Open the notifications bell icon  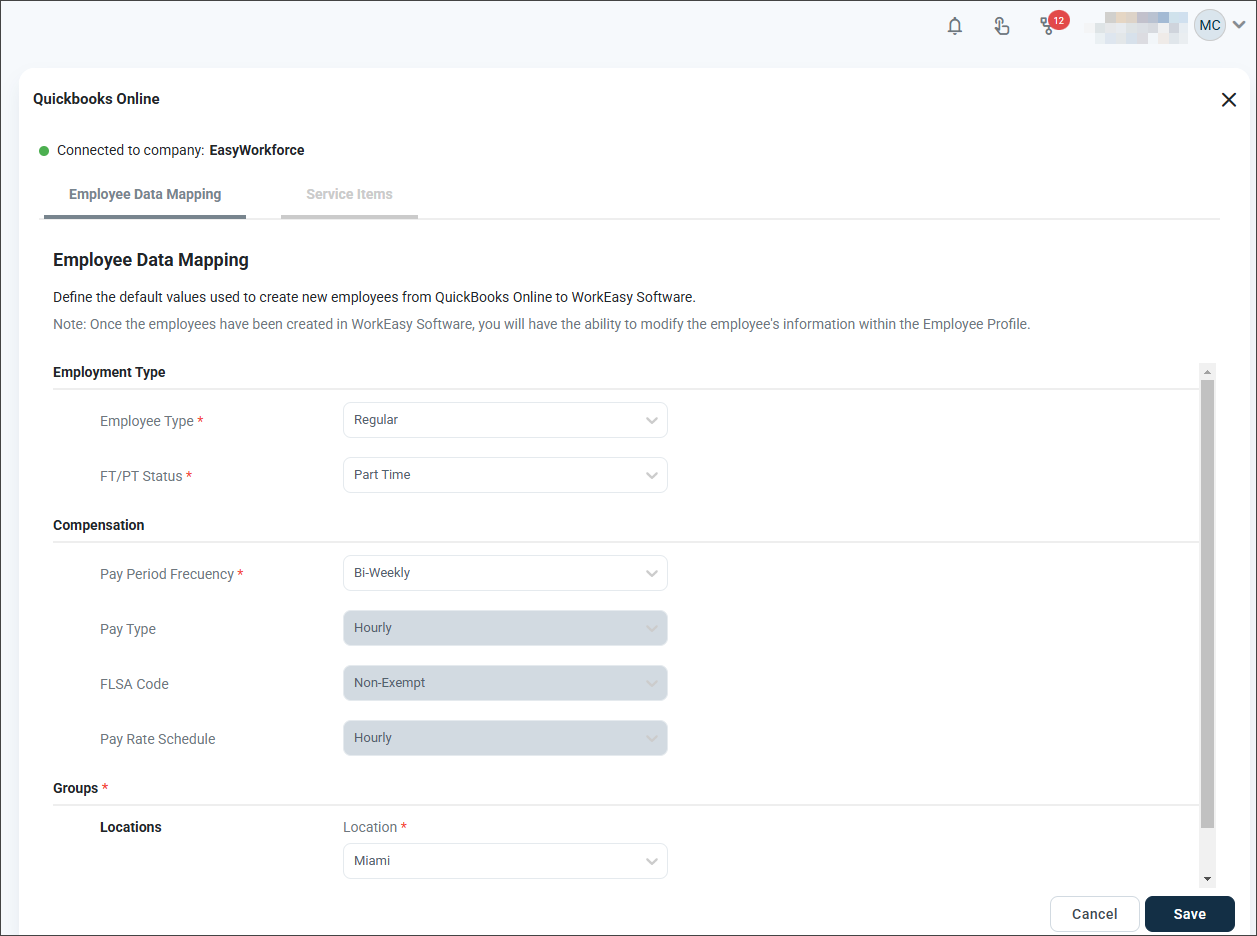click(955, 26)
